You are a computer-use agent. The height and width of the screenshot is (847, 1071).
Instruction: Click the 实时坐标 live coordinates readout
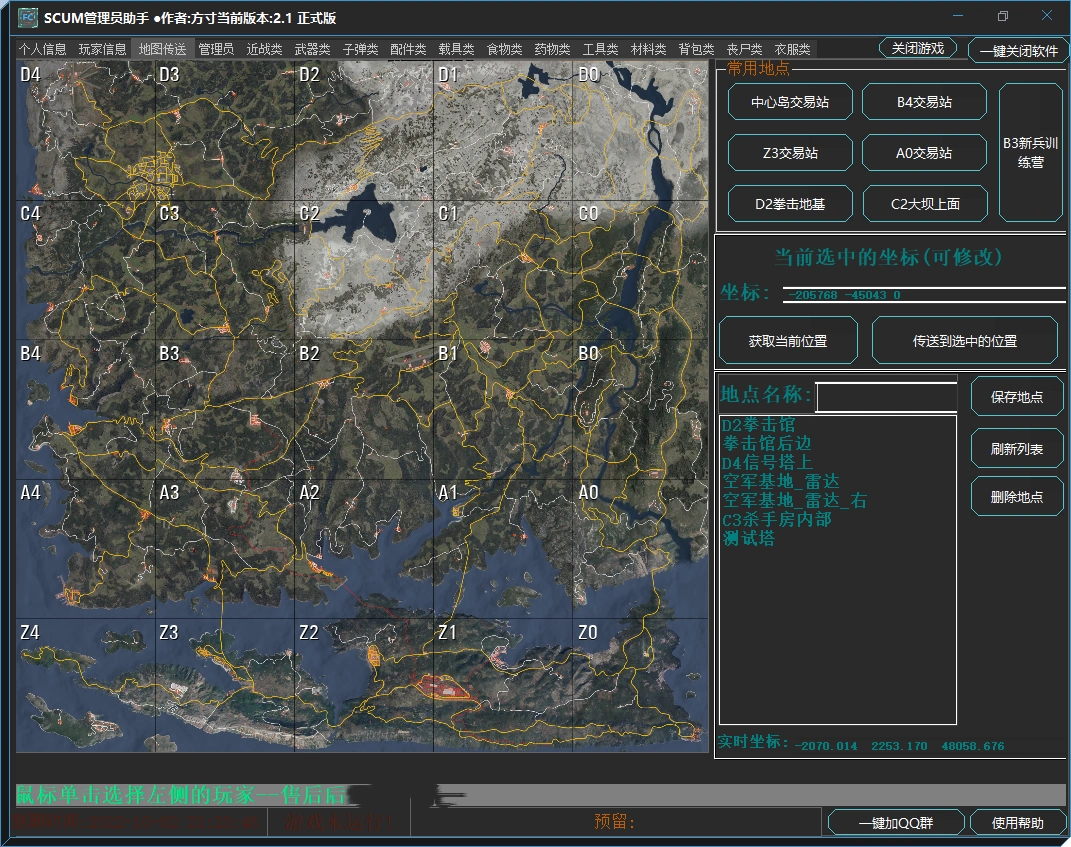(861, 743)
